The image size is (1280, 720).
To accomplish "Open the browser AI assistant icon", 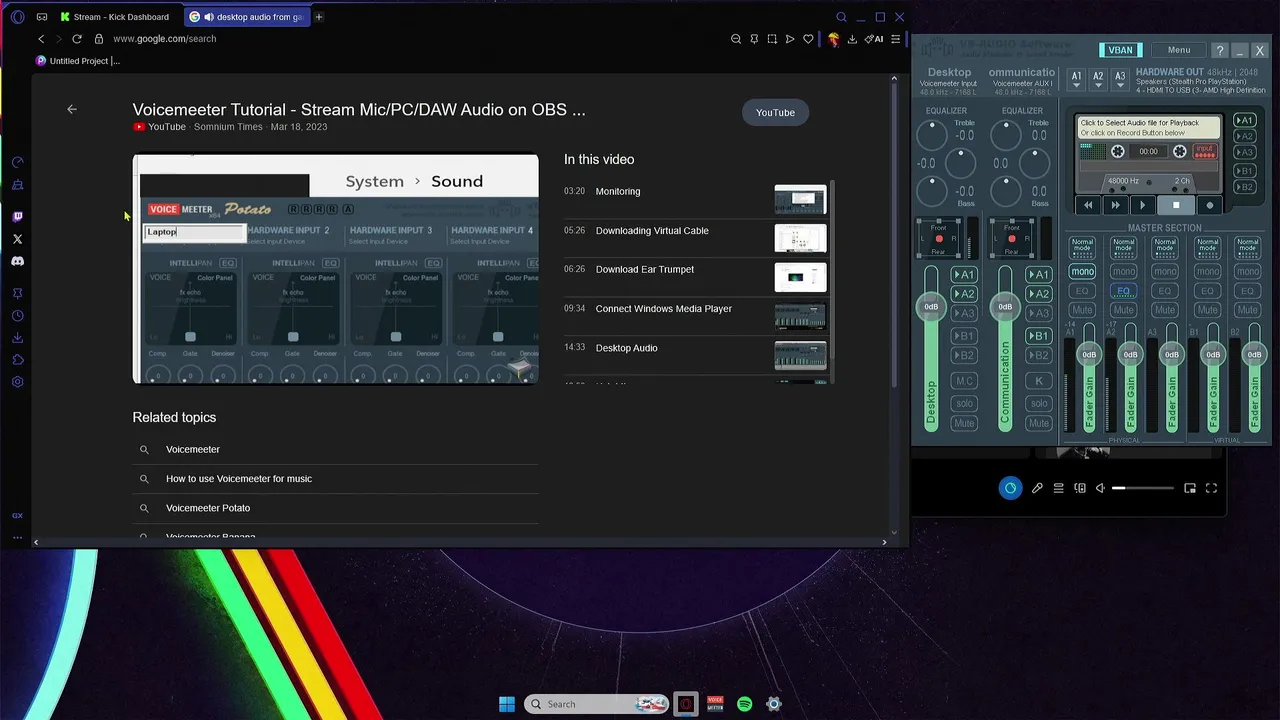I will [x=874, y=39].
